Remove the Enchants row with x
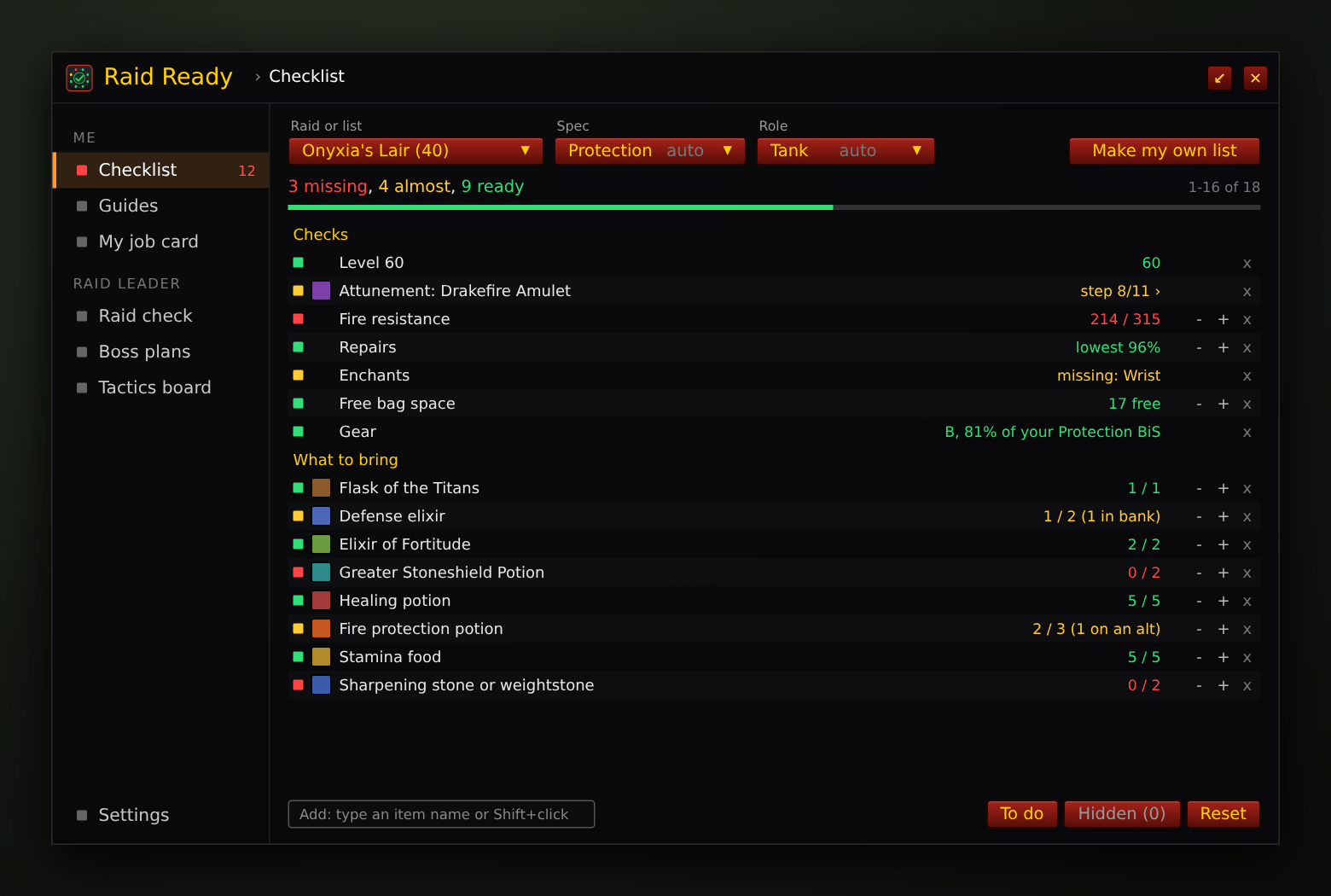 pos(1247,376)
